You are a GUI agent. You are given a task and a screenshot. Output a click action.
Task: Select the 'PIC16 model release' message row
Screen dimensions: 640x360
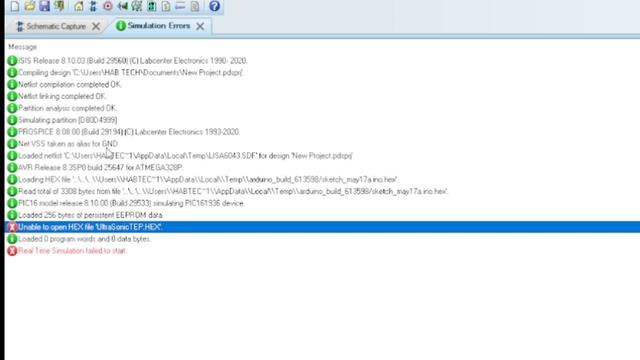126,203
